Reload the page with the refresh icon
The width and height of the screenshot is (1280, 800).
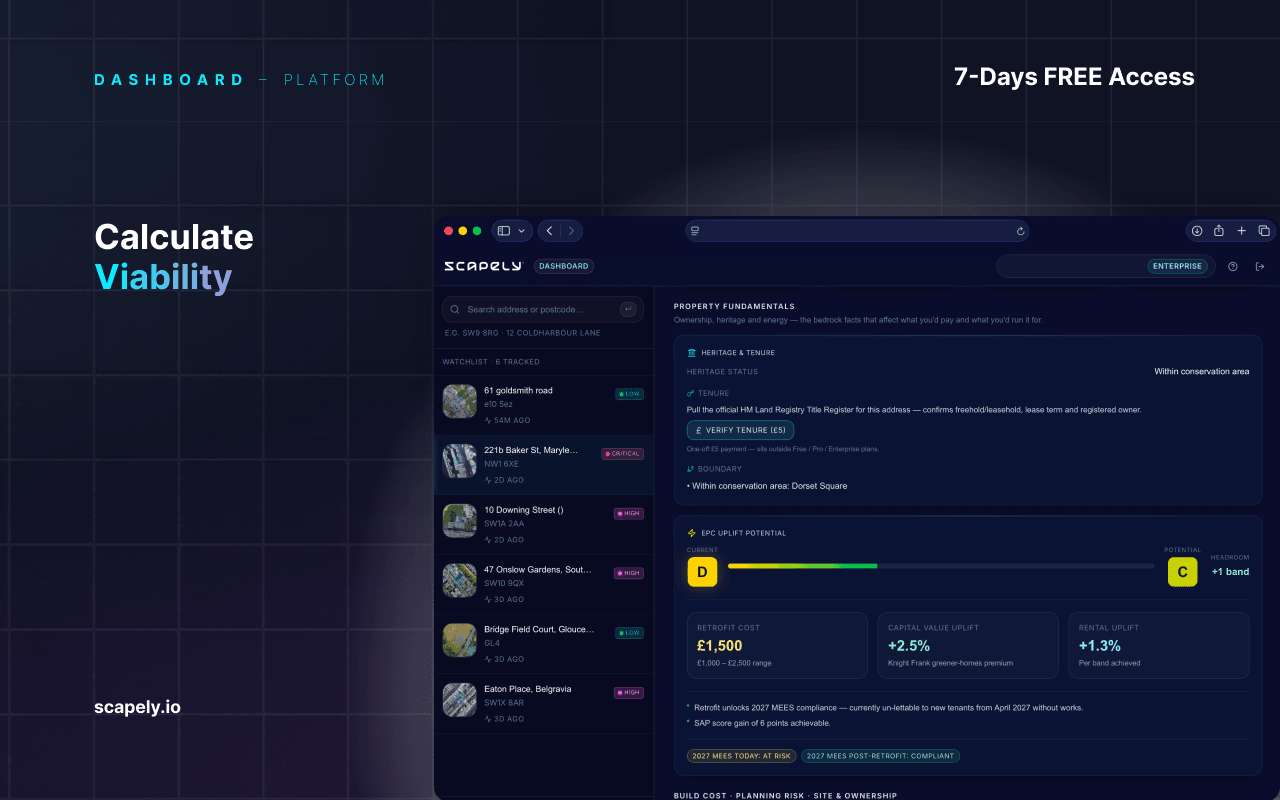coord(1020,231)
